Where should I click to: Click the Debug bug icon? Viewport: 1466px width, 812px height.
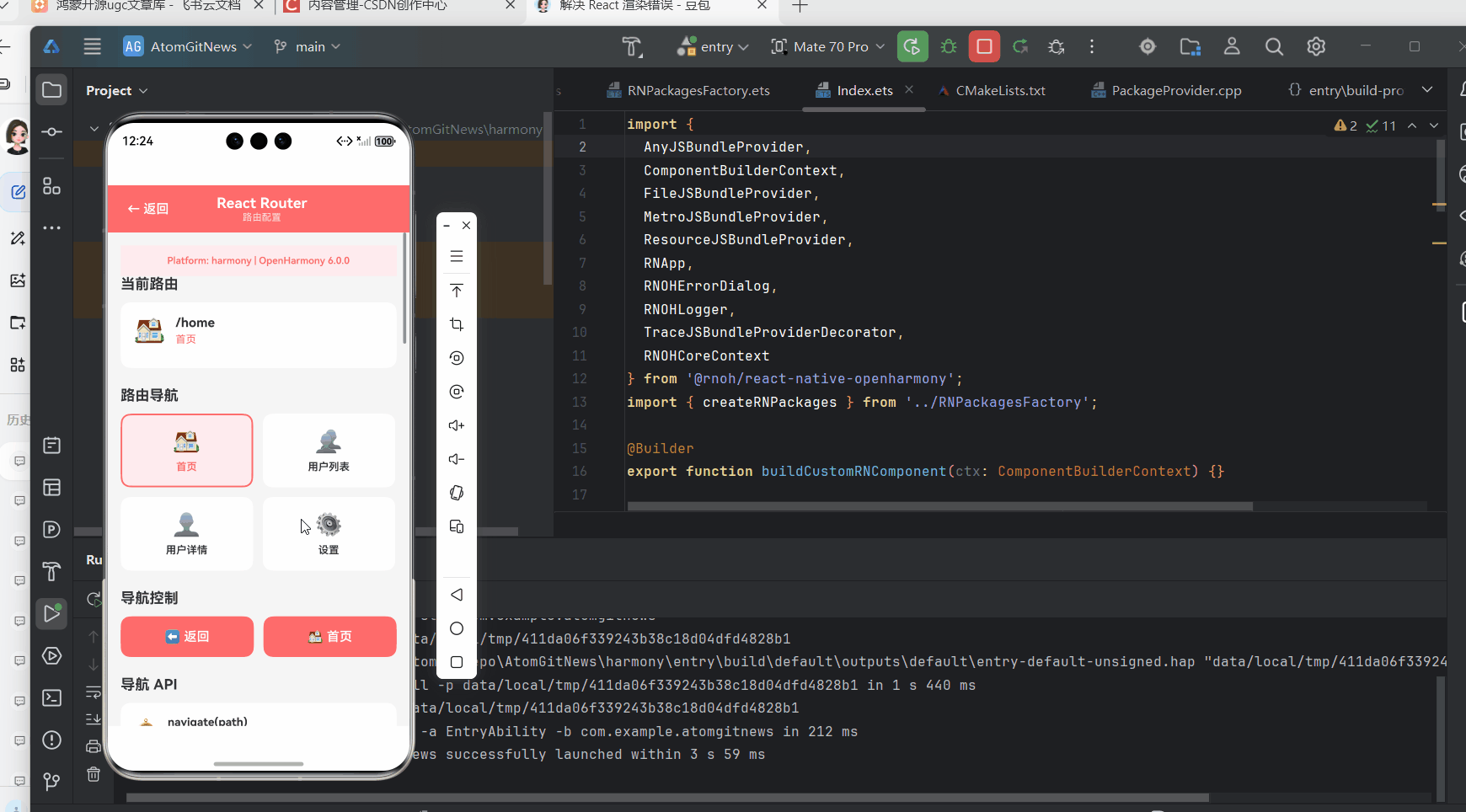click(x=949, y=46)
